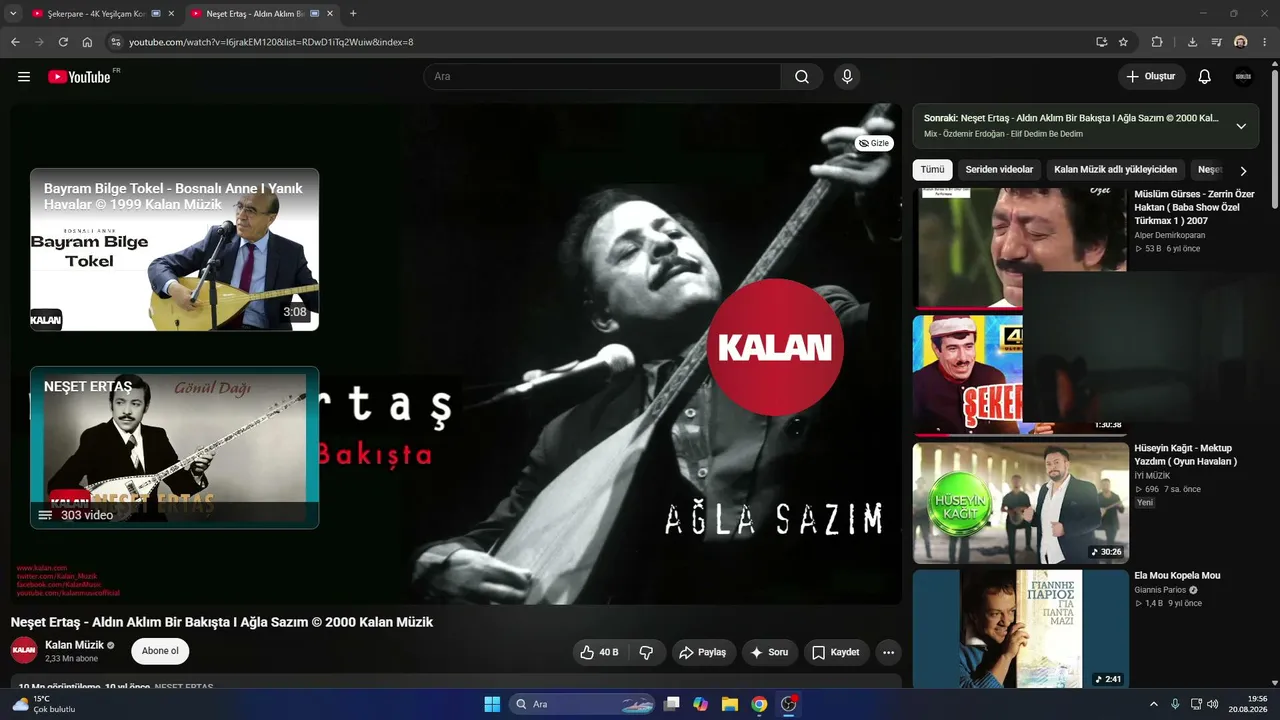Click the Ela Mou Kopela Mou title
Image resolution: width=1280 pixels, height=720 pixels.
tap(1177, 576)
